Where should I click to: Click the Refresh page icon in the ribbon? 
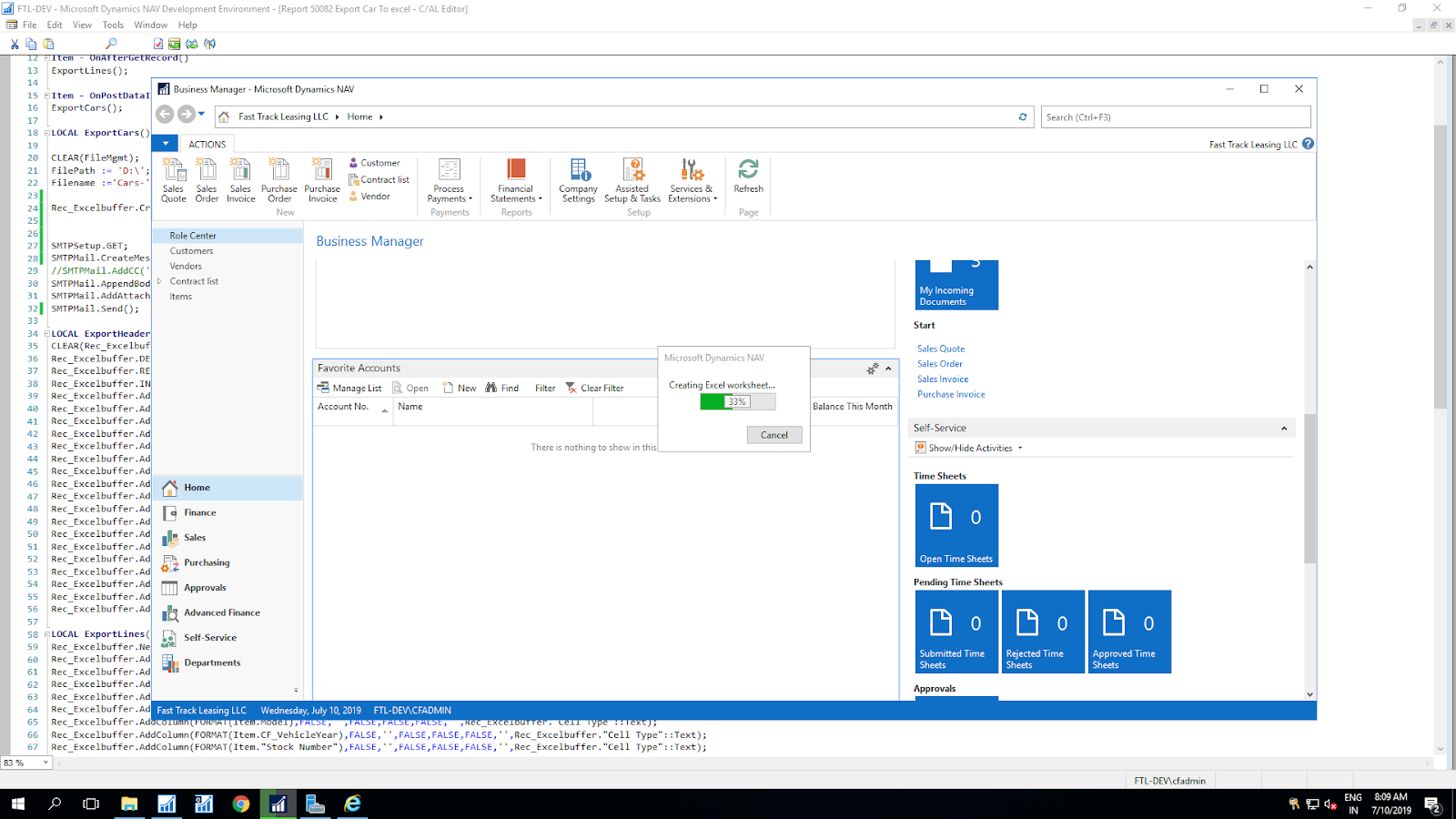748,177
